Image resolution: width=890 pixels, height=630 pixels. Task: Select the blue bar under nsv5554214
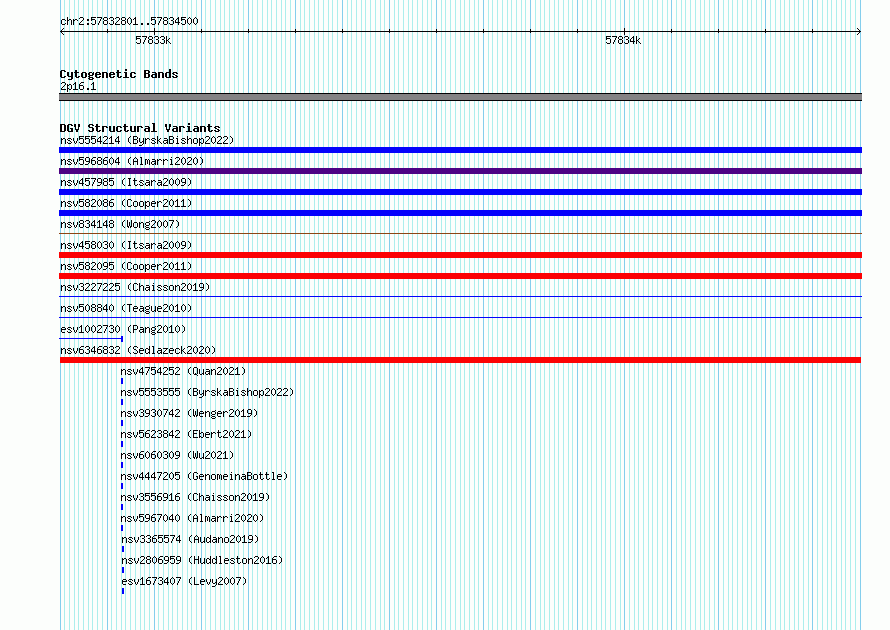460,150
